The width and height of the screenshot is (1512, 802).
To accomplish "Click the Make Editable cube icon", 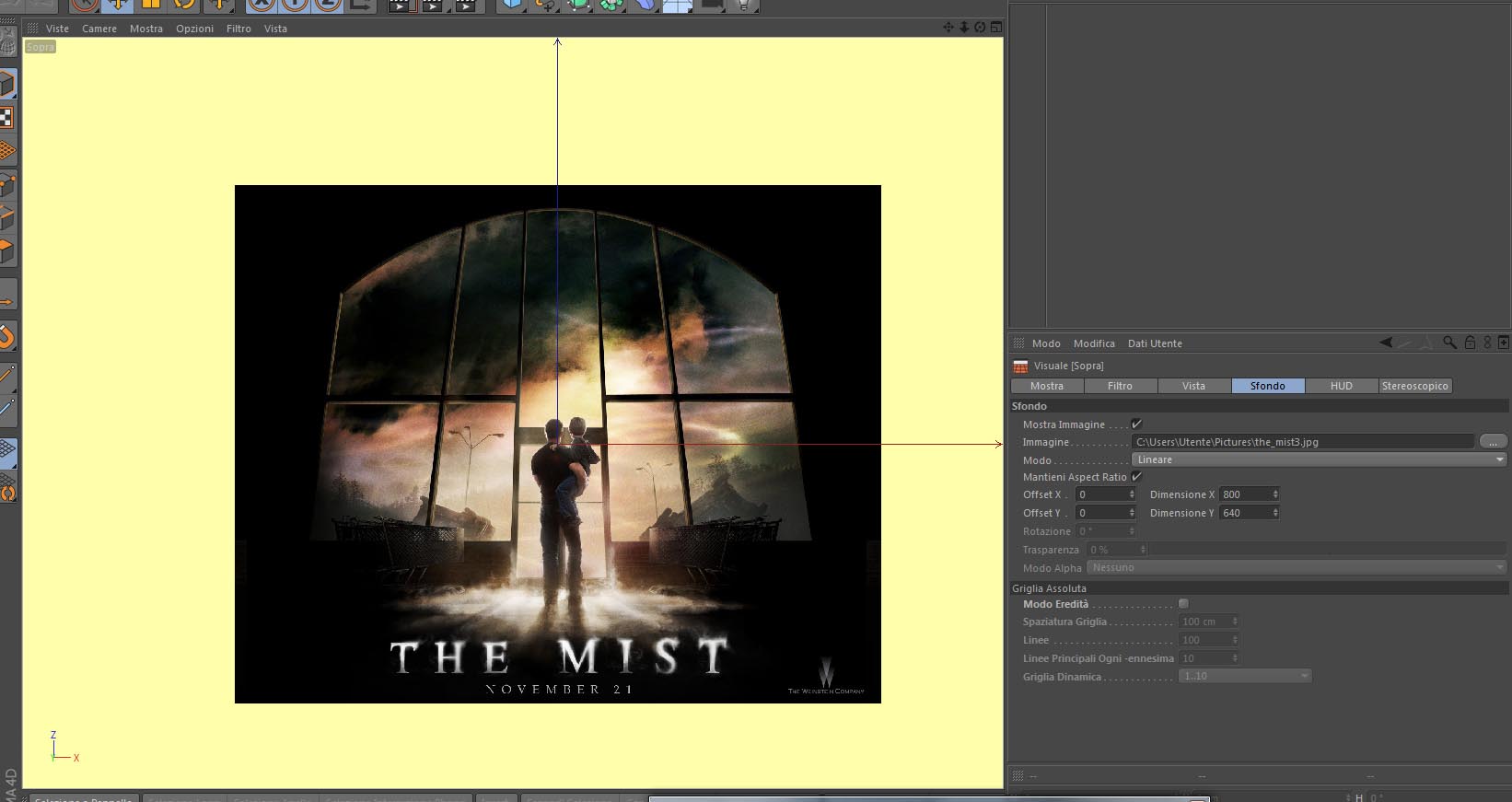I will pyautogui.click(x=7, y=85).
